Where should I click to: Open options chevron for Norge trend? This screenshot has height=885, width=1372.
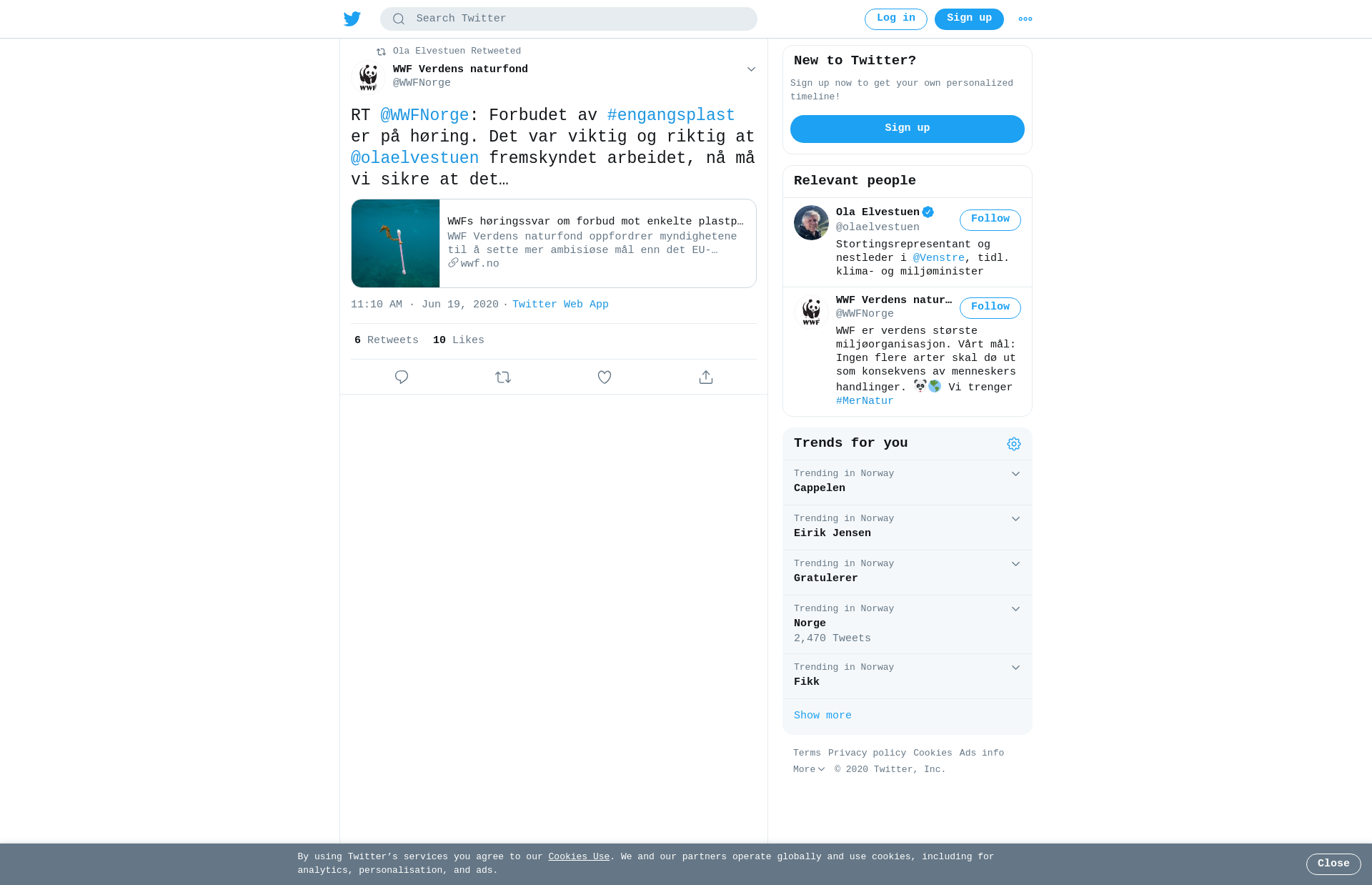(1015, 609)
